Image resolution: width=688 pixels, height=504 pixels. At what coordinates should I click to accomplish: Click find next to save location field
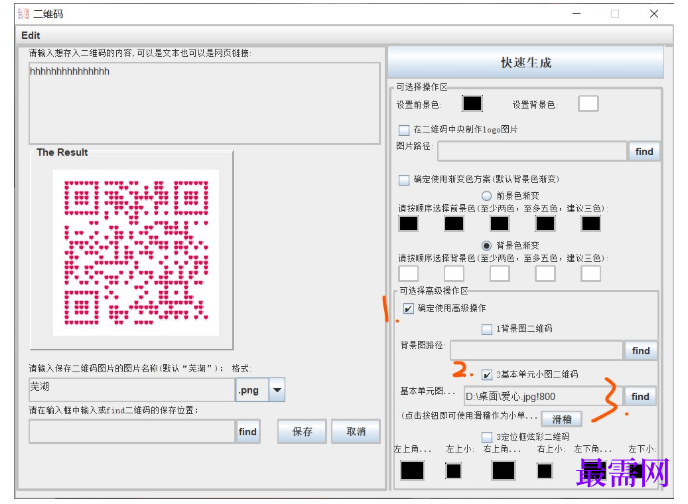pos(248,432)
